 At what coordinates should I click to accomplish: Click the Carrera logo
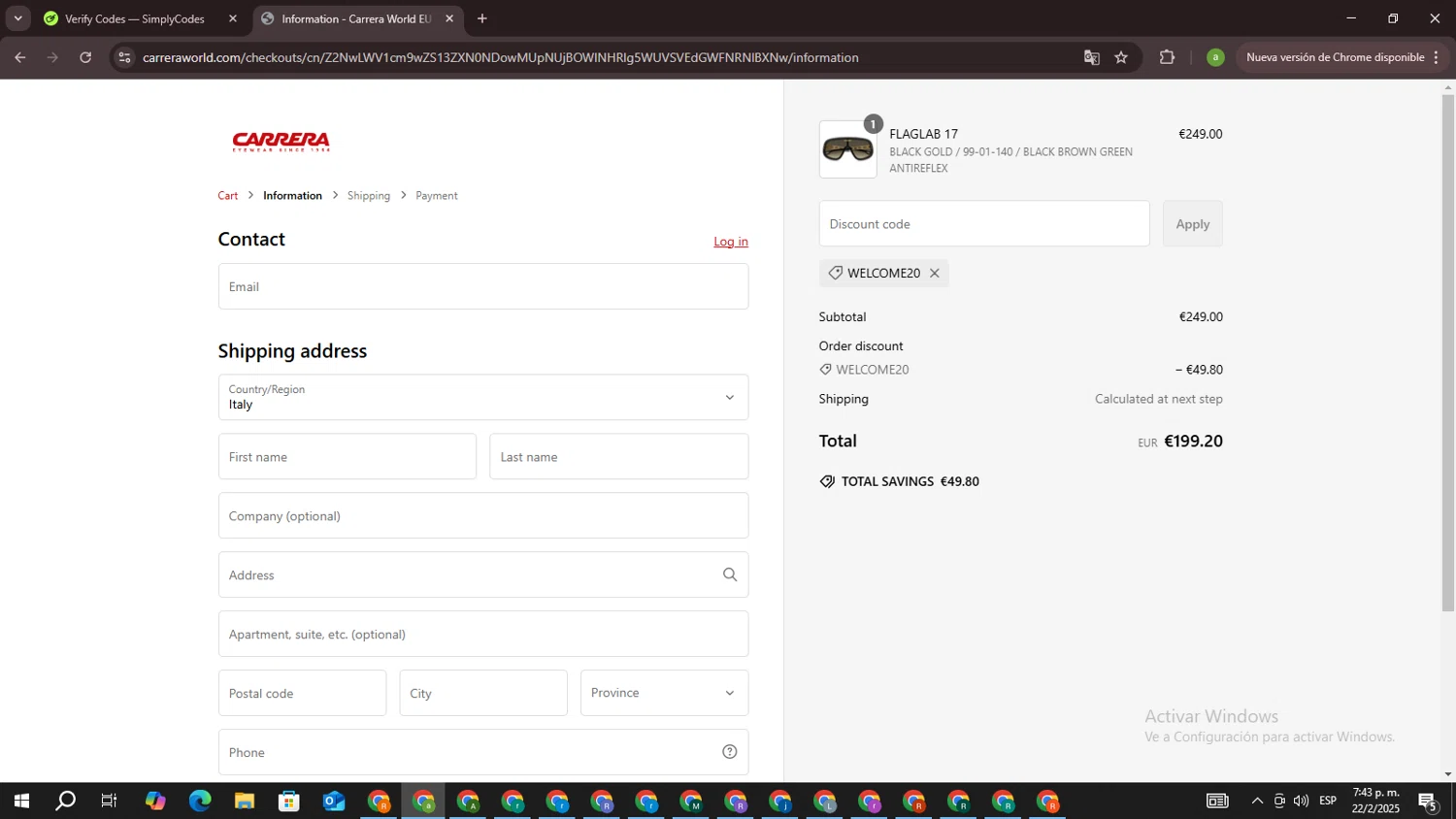point(281,142)
